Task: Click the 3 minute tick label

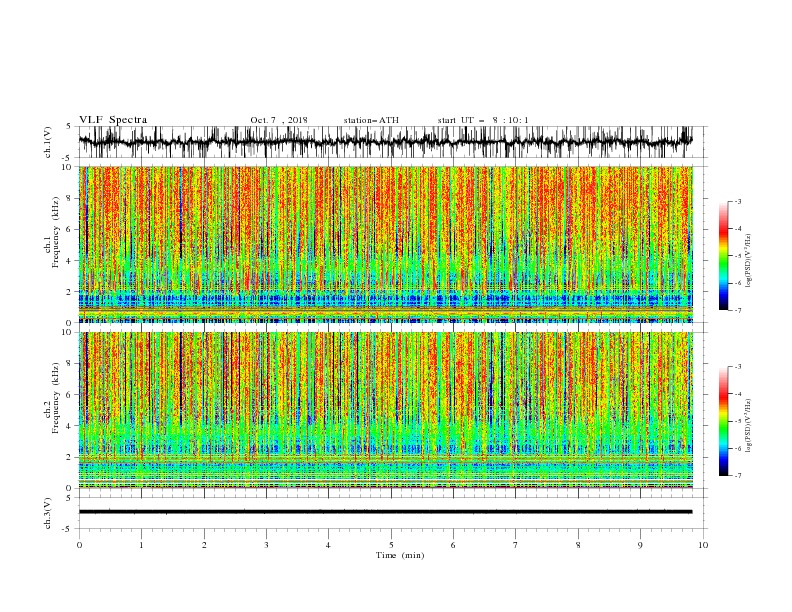Action: (x=266, y=545)
